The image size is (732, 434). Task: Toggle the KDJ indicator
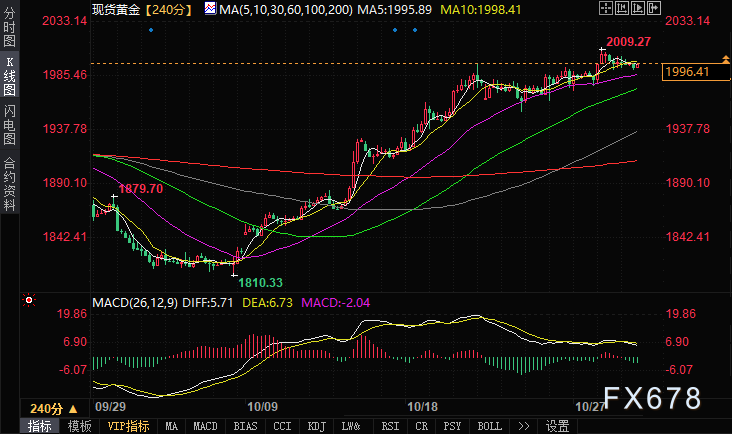[316, 425]
